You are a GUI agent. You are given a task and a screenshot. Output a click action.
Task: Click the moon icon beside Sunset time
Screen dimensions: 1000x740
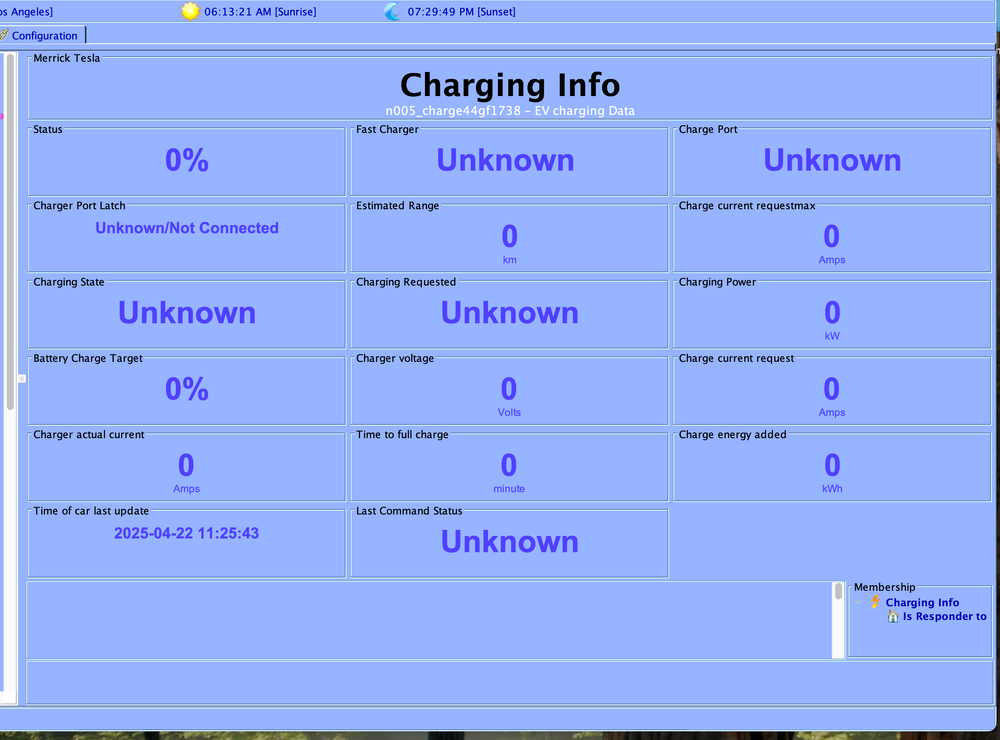click(x=392, y=12)
